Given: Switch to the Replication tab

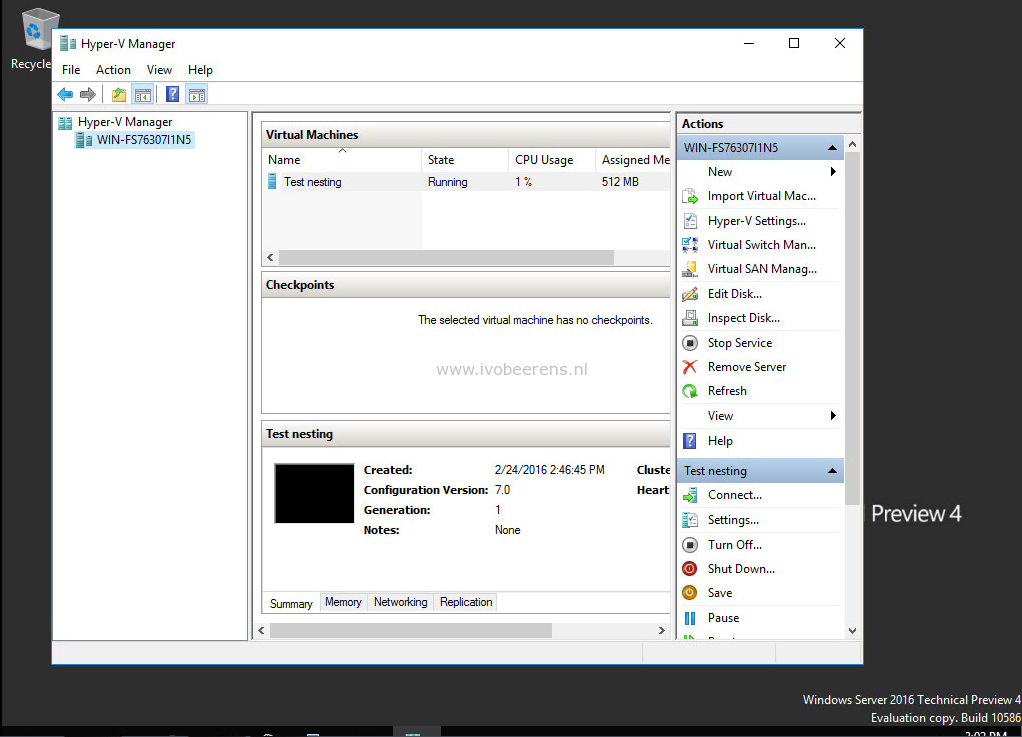Looking at the screenshot, I should pos(465,602).
